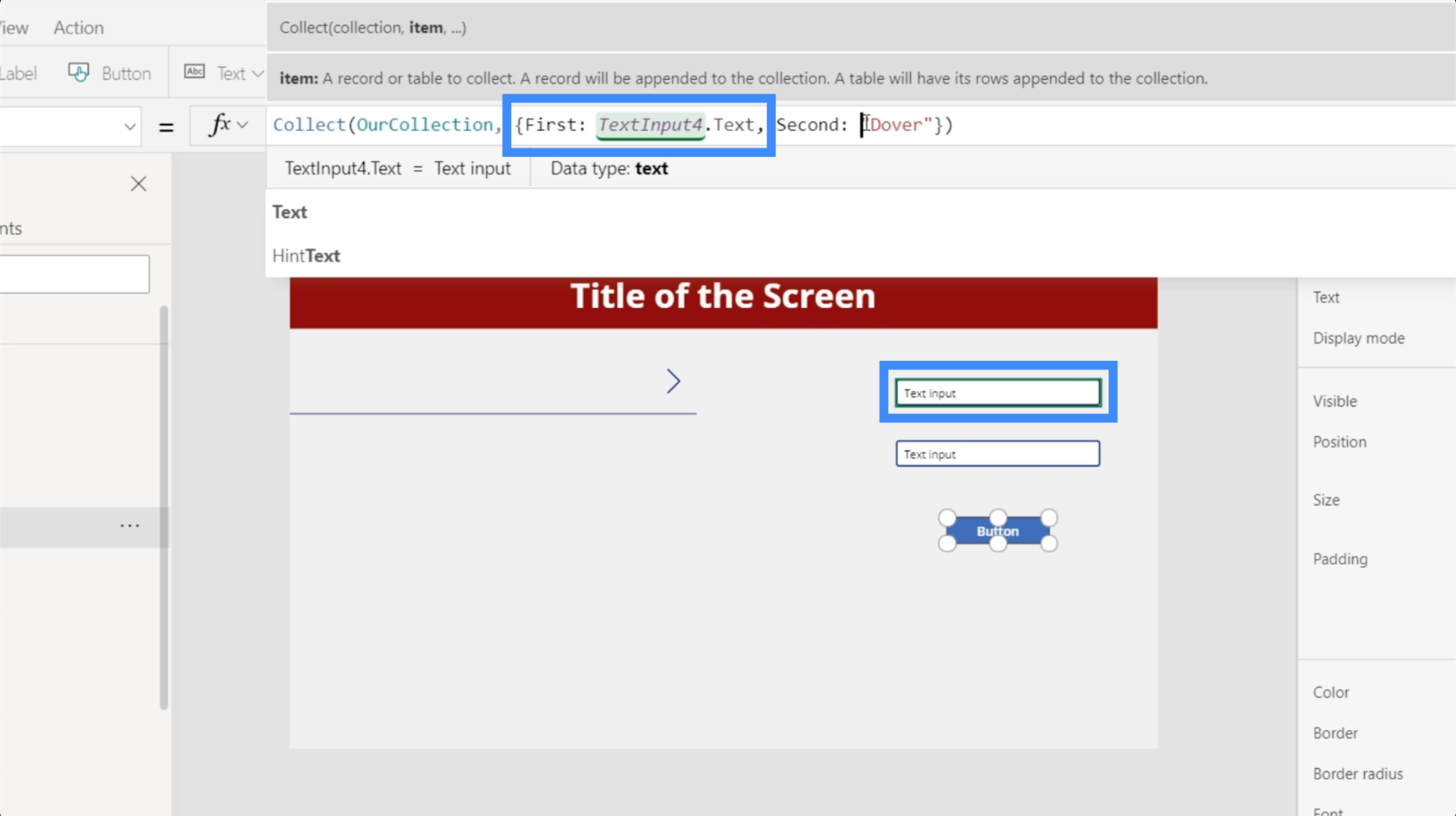Open the Action menu
1456x816 pixels.
point(78,28)
